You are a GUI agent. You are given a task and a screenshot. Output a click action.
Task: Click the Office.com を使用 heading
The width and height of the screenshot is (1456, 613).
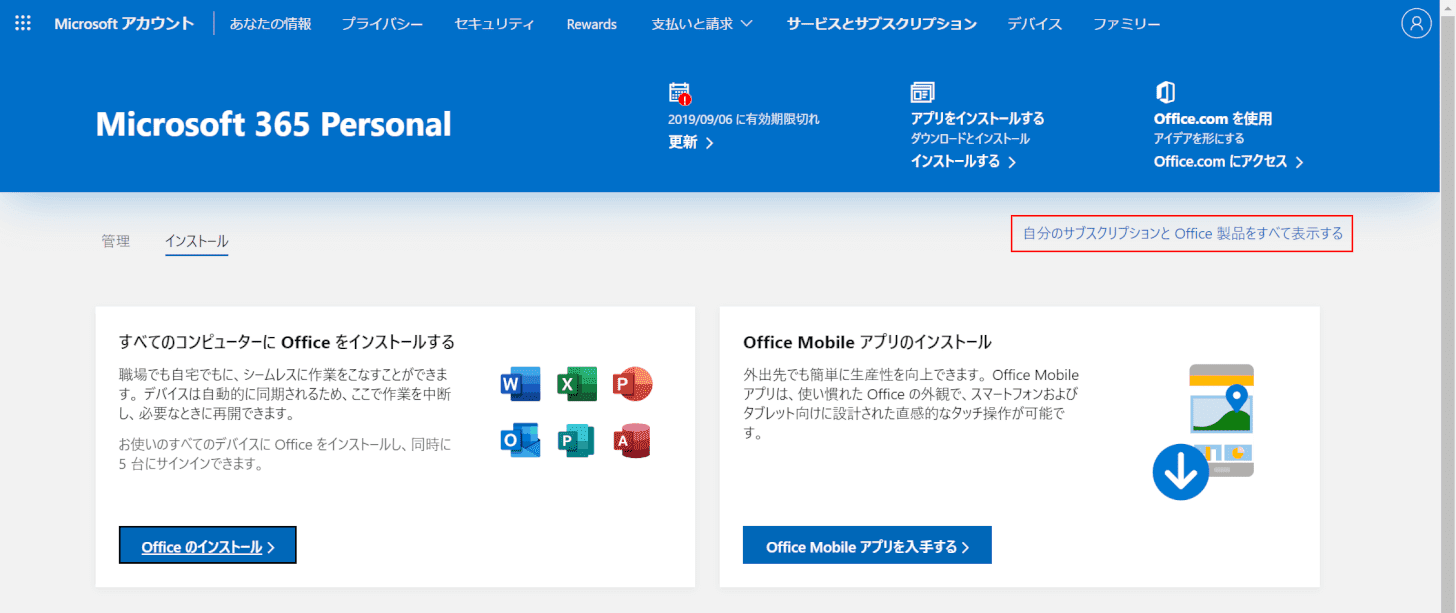coord(1213,118)
